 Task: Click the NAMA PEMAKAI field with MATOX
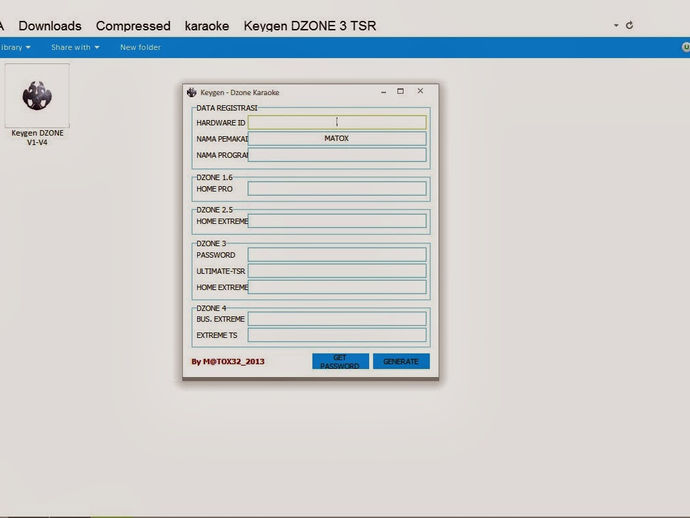(x=337, y=139)
